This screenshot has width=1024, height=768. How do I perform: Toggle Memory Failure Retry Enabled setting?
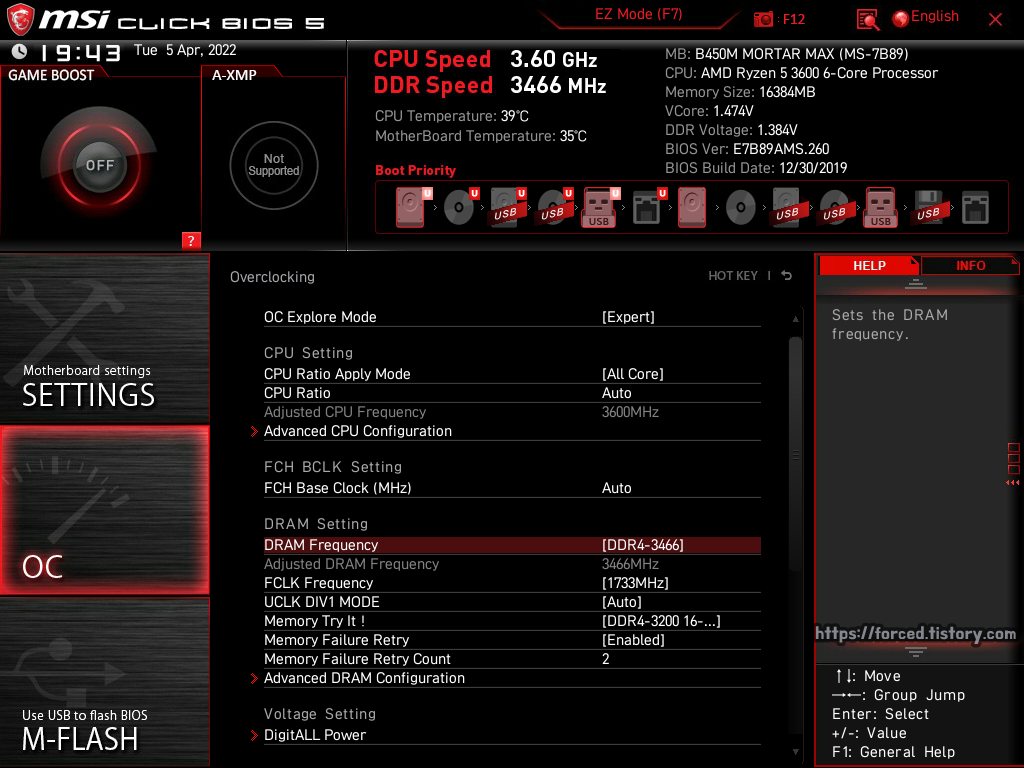[512, 640]
